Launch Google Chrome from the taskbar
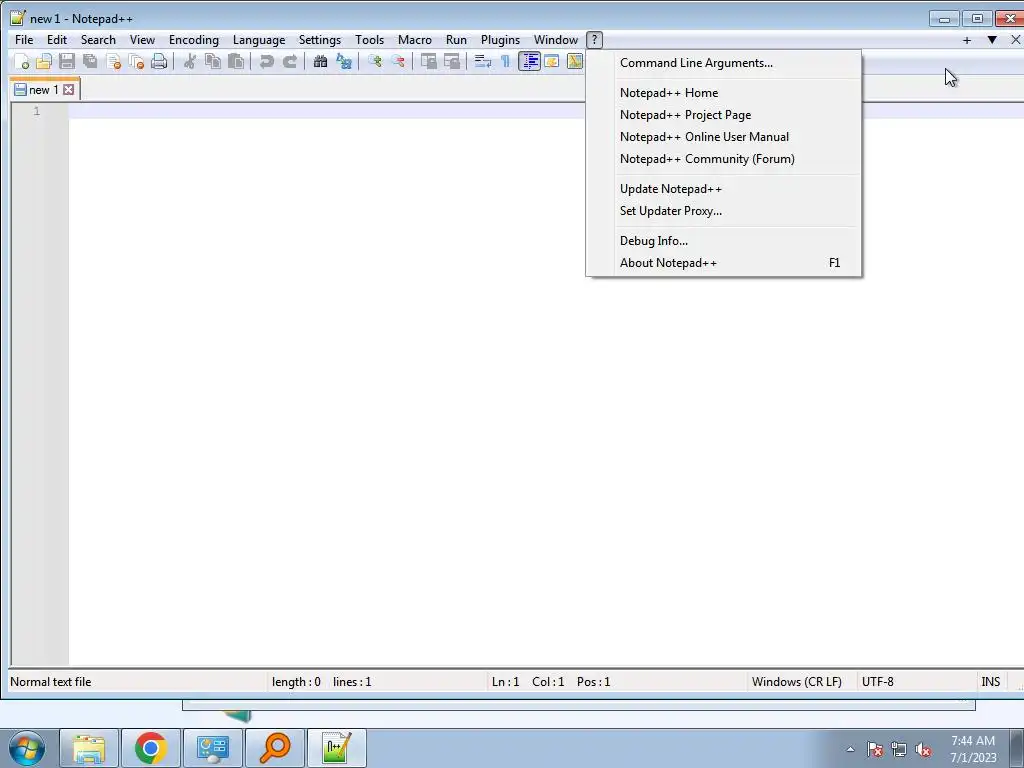 [x=151, y=748]
